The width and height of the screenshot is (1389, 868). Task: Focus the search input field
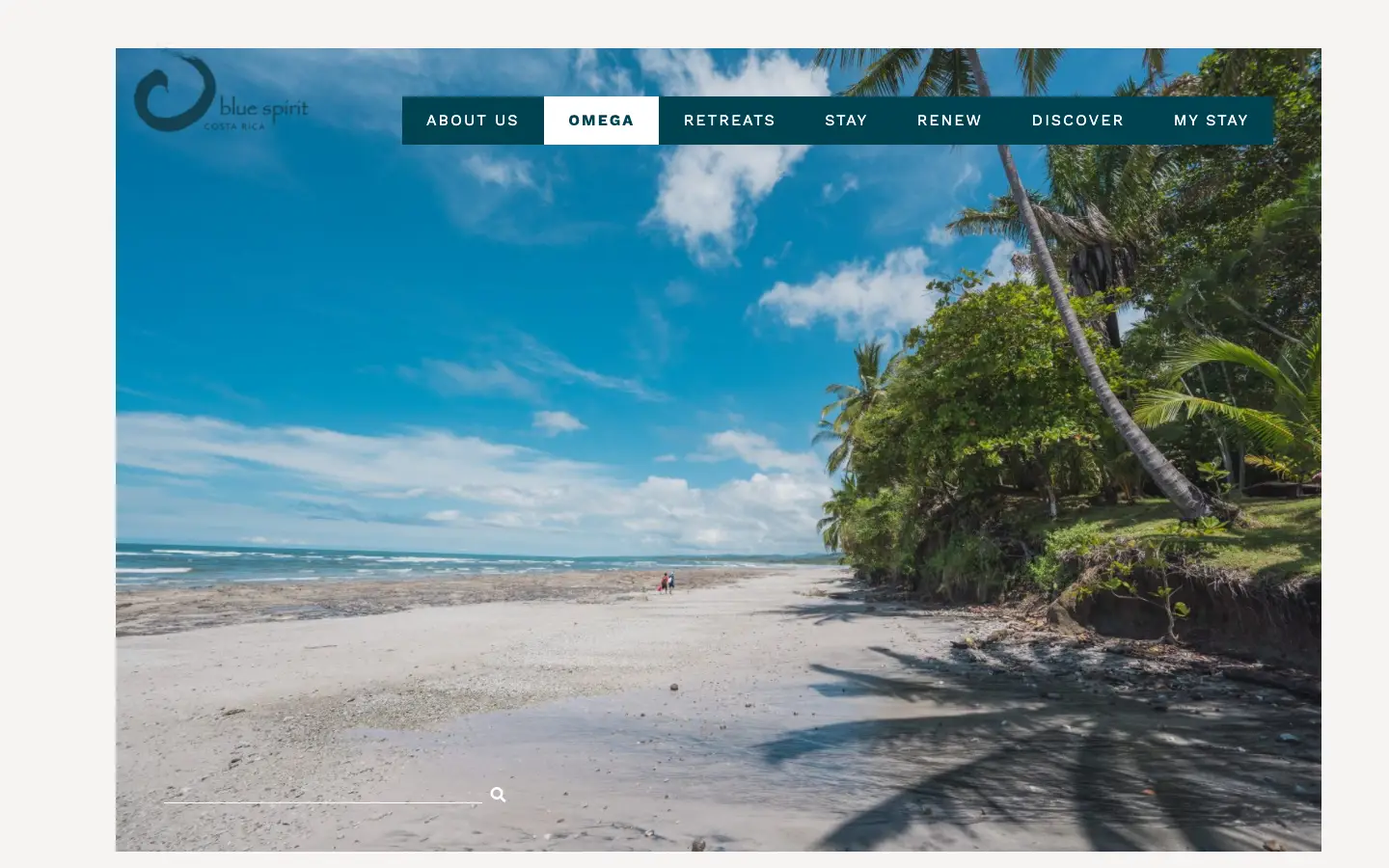pos(322,792)
